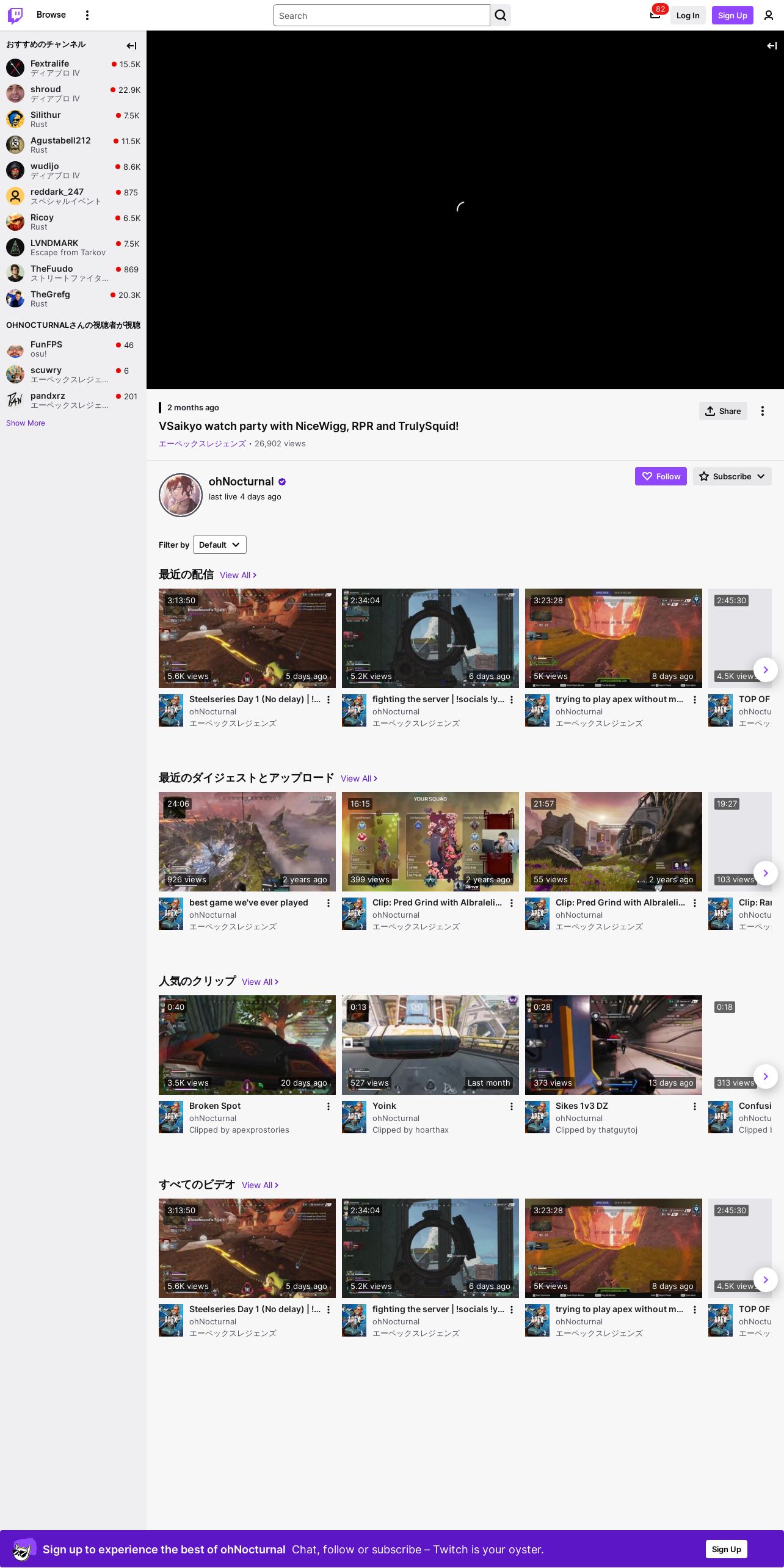View All in 人気のクリップ section
The height and width of the screenshot is (1568, 784).
pos(260,982)
